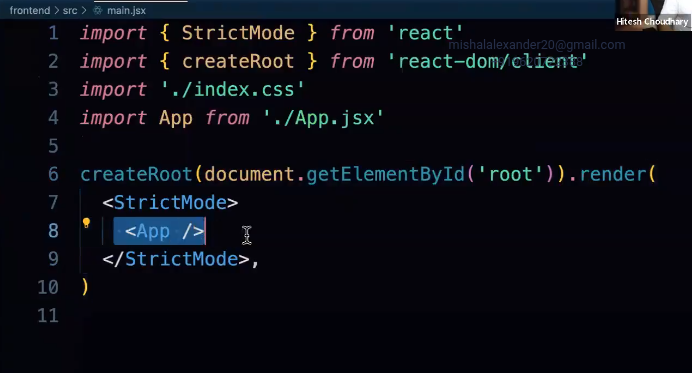Click line number 11 in the gutter
Image resolution: width=692 pixels, height=373 pixels.
click(x=48, y=316)
